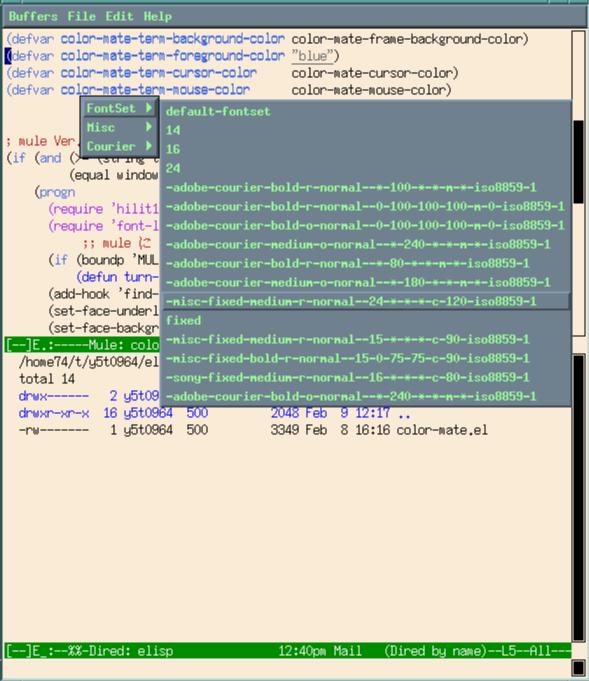
Task: Click the (set-face-backgr line
Action: (x=103, y=328)
